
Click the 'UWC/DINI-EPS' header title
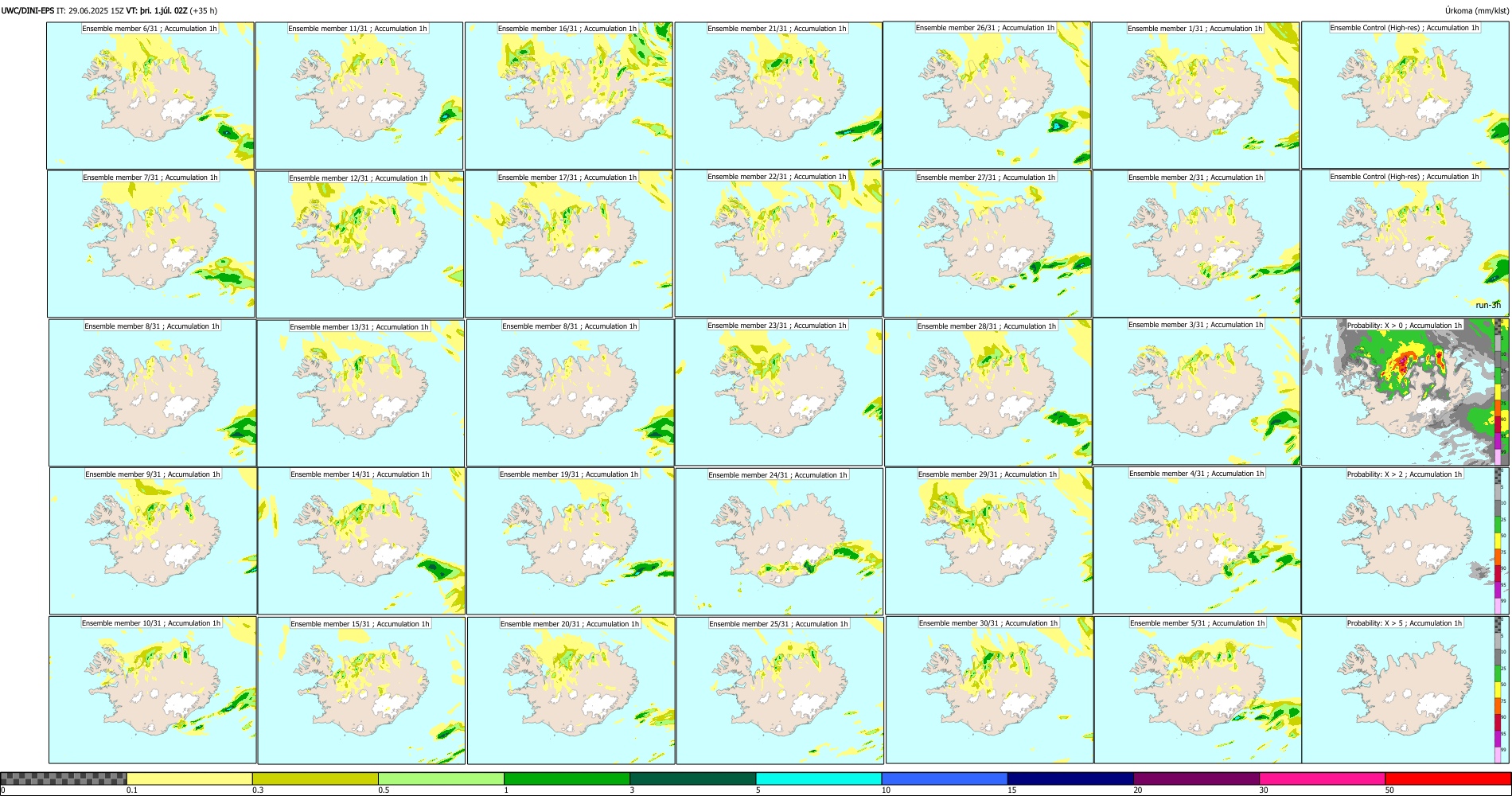coord(28,10)
